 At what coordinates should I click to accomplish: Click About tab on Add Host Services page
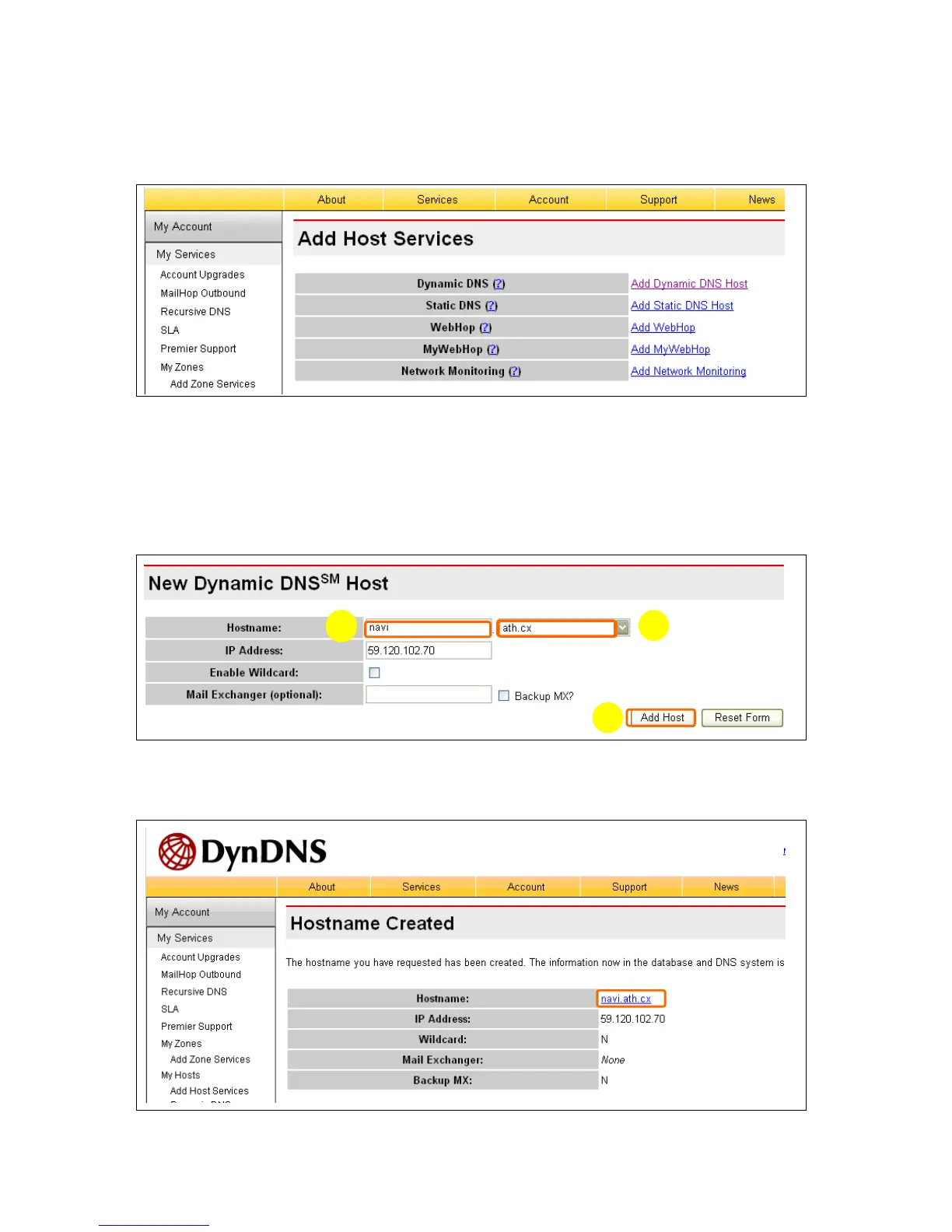coord(331,200)
